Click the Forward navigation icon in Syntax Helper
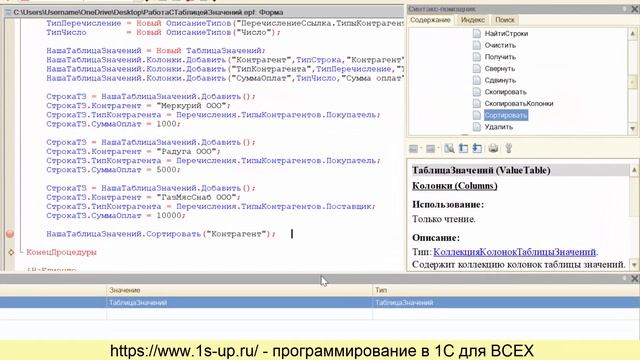Screen dimensions: 640x360 [430, 149]
